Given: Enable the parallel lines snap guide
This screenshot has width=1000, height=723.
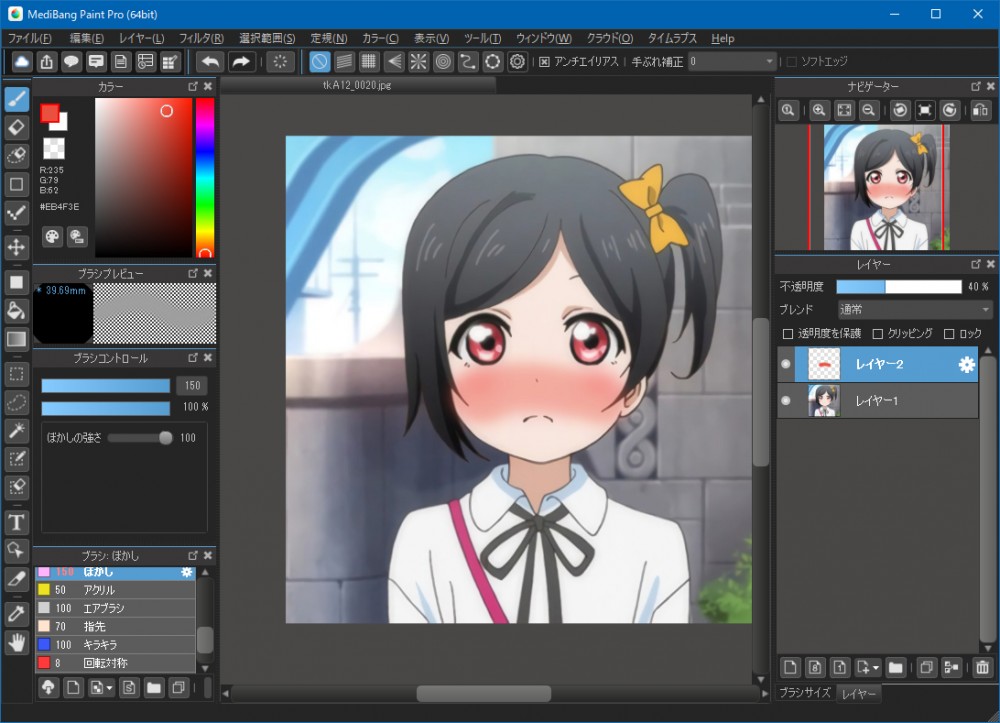Looking at the screenshot, I should point(344,62).
